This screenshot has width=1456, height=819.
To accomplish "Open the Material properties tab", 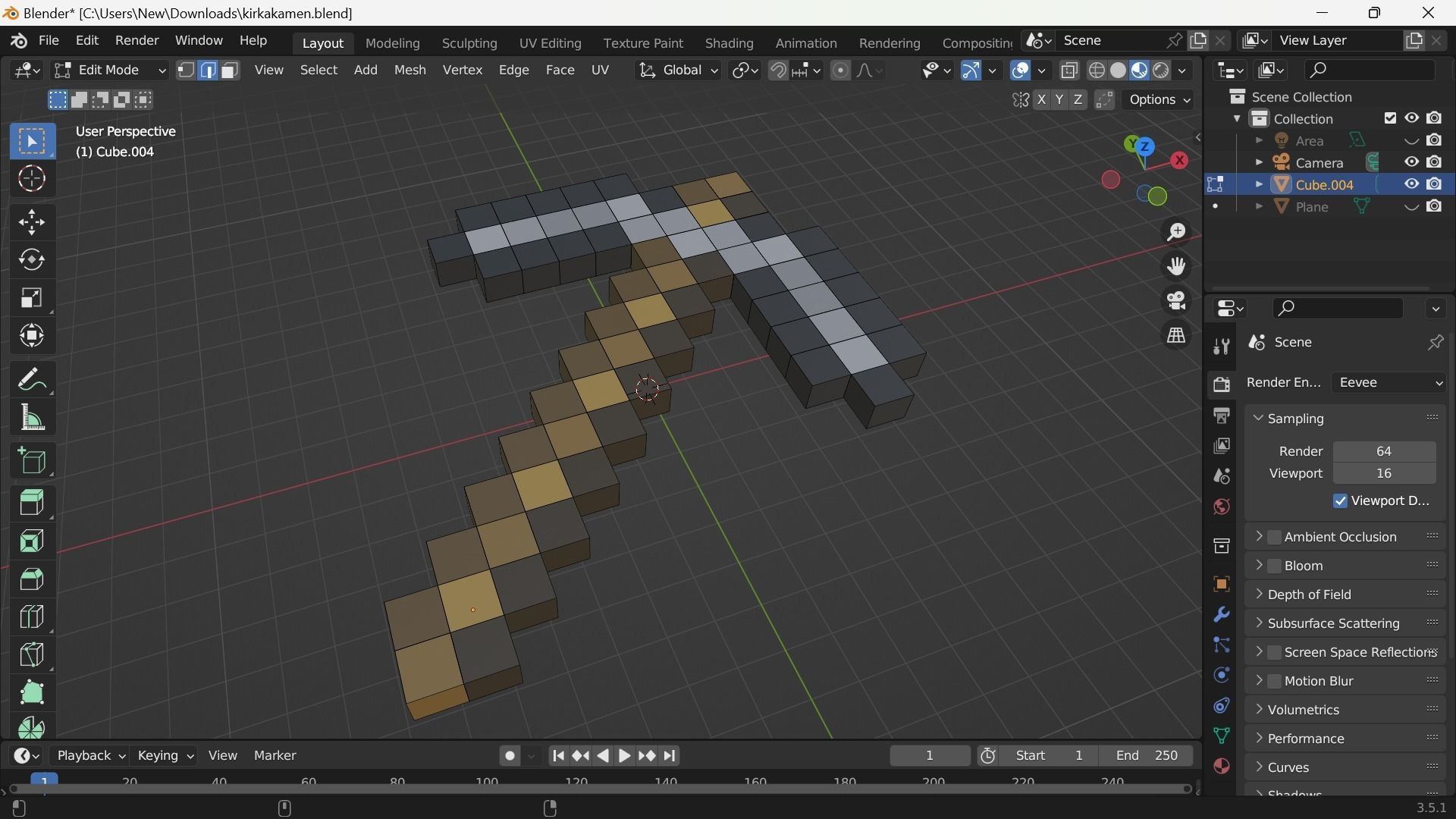I will (1221, 766).
